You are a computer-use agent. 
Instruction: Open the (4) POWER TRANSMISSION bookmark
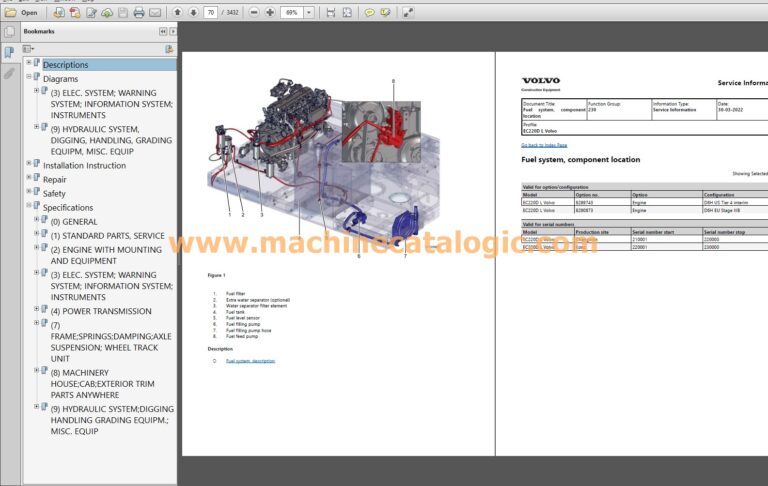(101, 311)
